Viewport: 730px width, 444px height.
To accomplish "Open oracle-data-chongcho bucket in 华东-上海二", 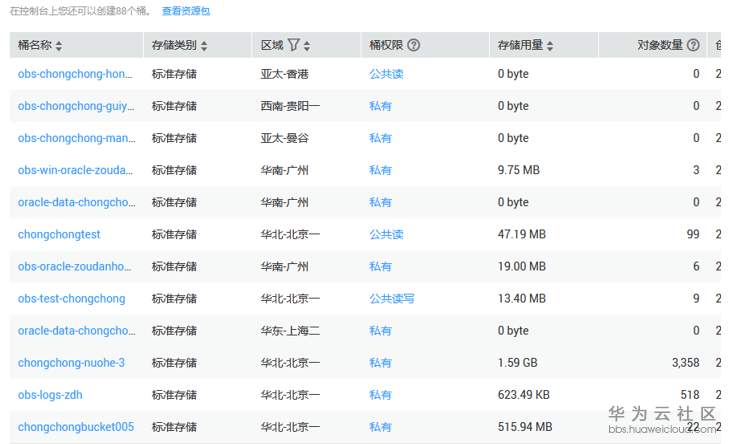I will (x=77, y=331).
